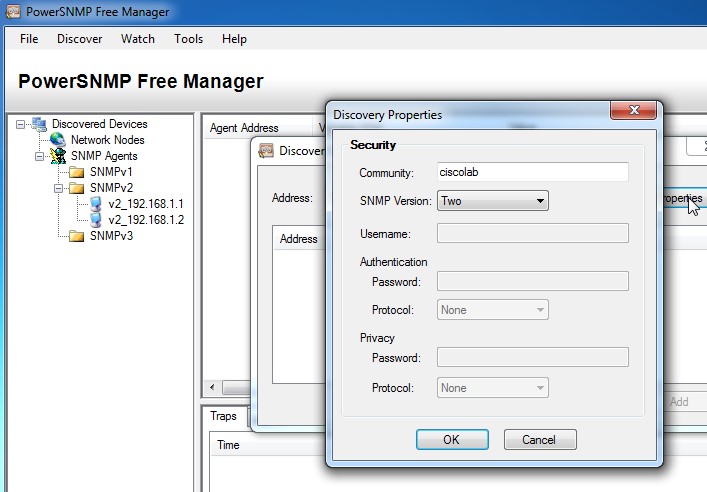The image size is (707, 492).
Task: Confirm the dialog with OK button
Action: pyautogui.click(x=452, y=440)
